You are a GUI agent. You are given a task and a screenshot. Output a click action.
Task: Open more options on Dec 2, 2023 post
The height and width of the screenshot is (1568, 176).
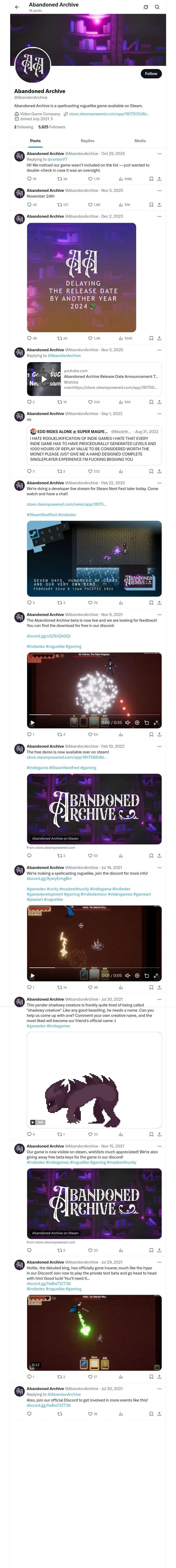[159, 216]
